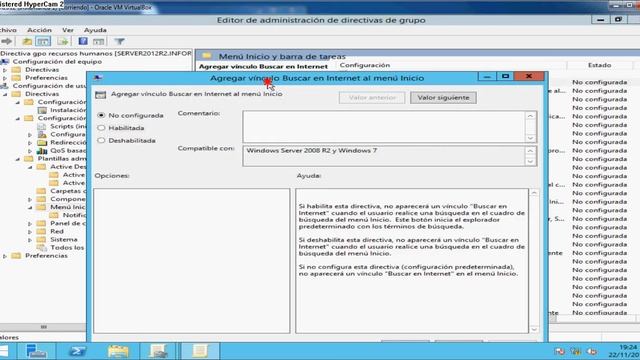This screenshot has height=360, width=640.
Task: Click the QoS basada tree icon
Action: [x=42, y=151]
